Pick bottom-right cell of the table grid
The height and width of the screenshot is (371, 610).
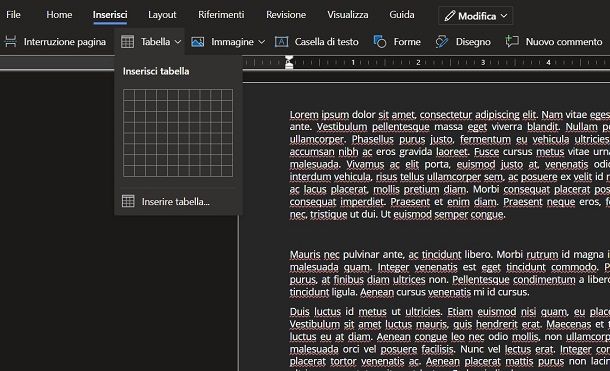point(227,171)
